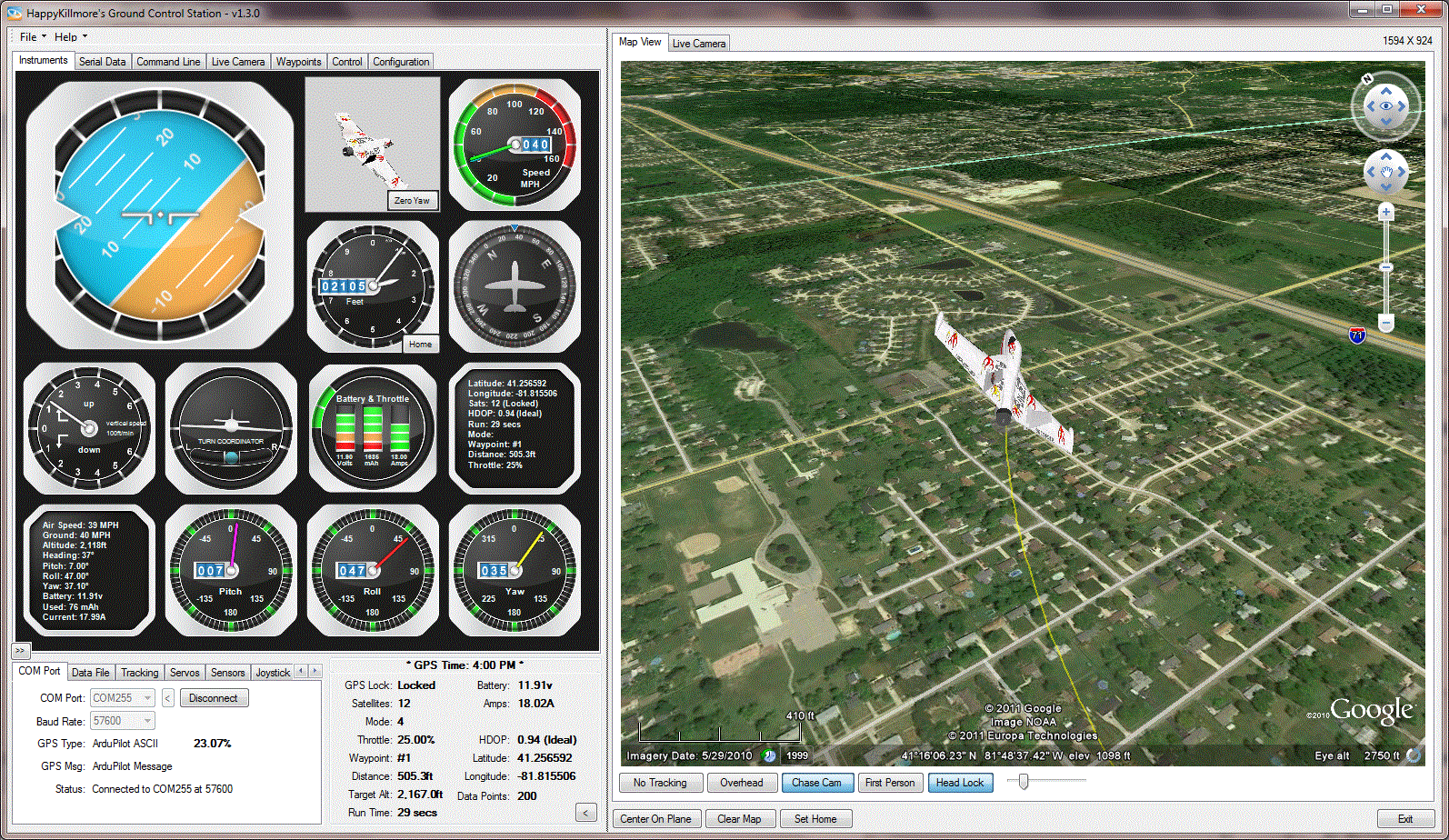The image size is (1449, 840).
Task: Click the Set Home button
Action: [815, 819]
